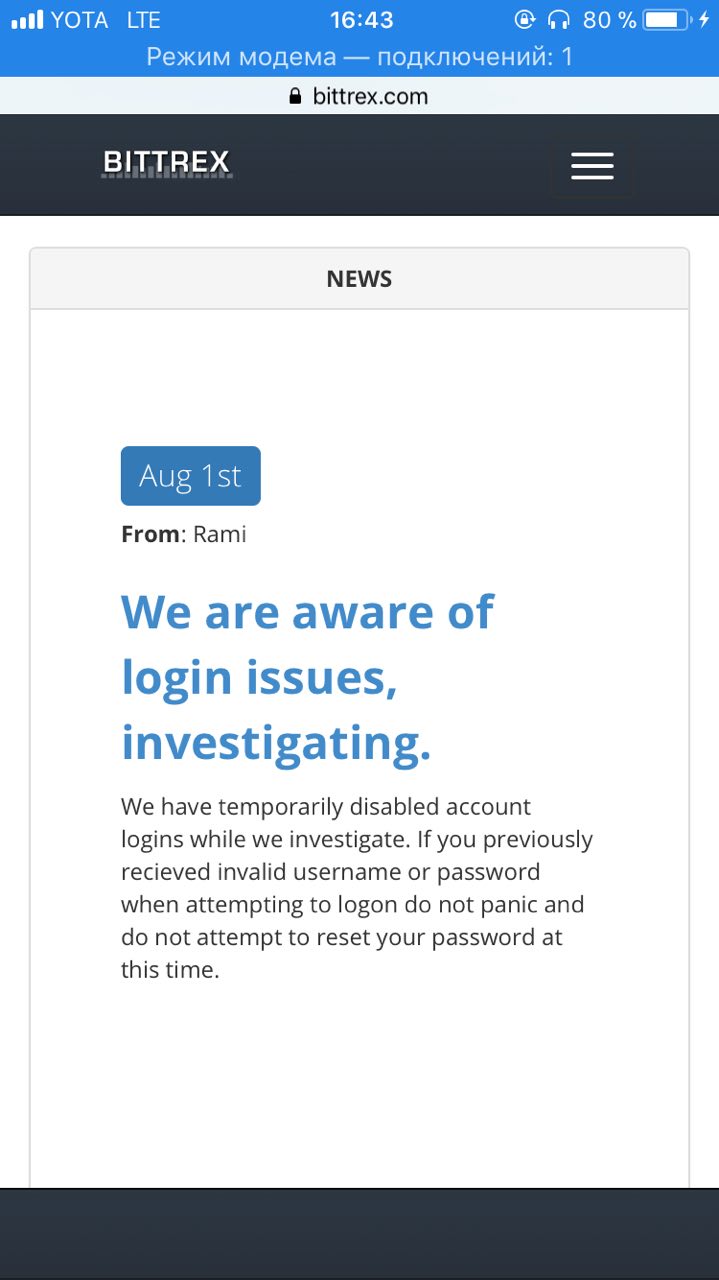Screen dimensions: 719x1280
Task: Tap the cellular signal strength bars
Action: 27,20
